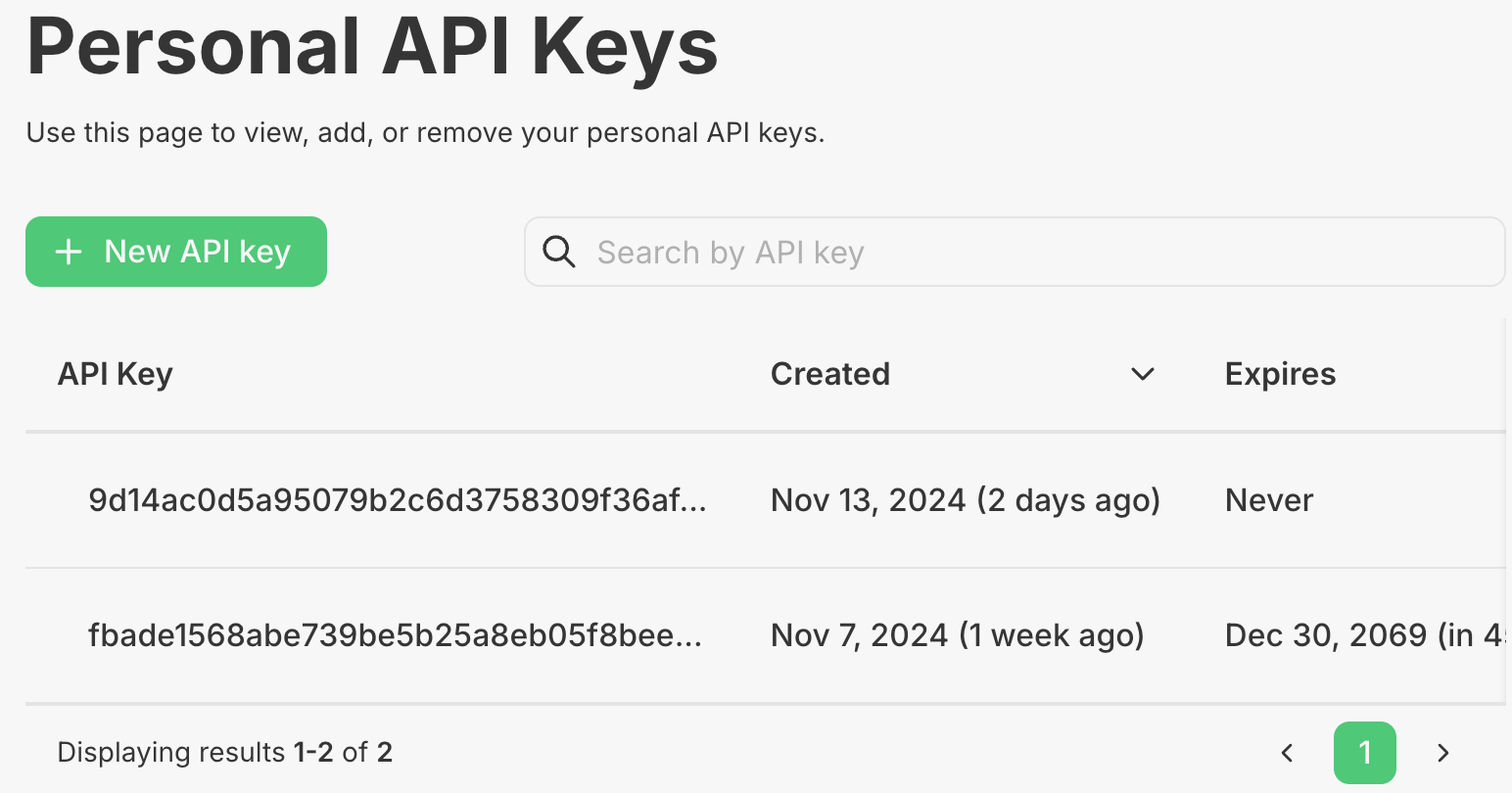Select the key starting with fbade1568abe
This screenshot has height=793, width=1512.
pos(396,635)
